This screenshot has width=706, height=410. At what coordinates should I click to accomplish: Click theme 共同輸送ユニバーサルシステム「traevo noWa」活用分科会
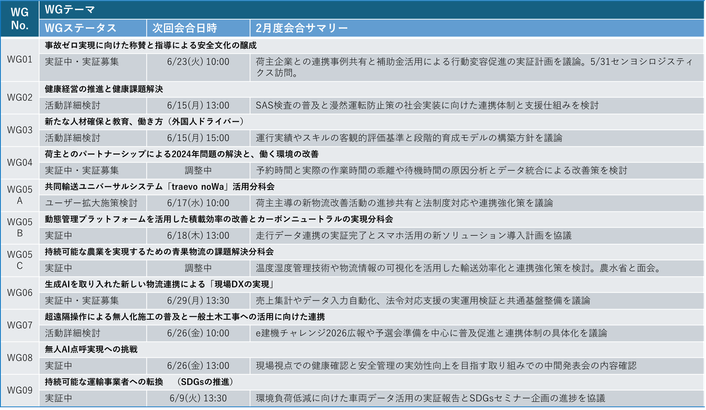(159, 186)
